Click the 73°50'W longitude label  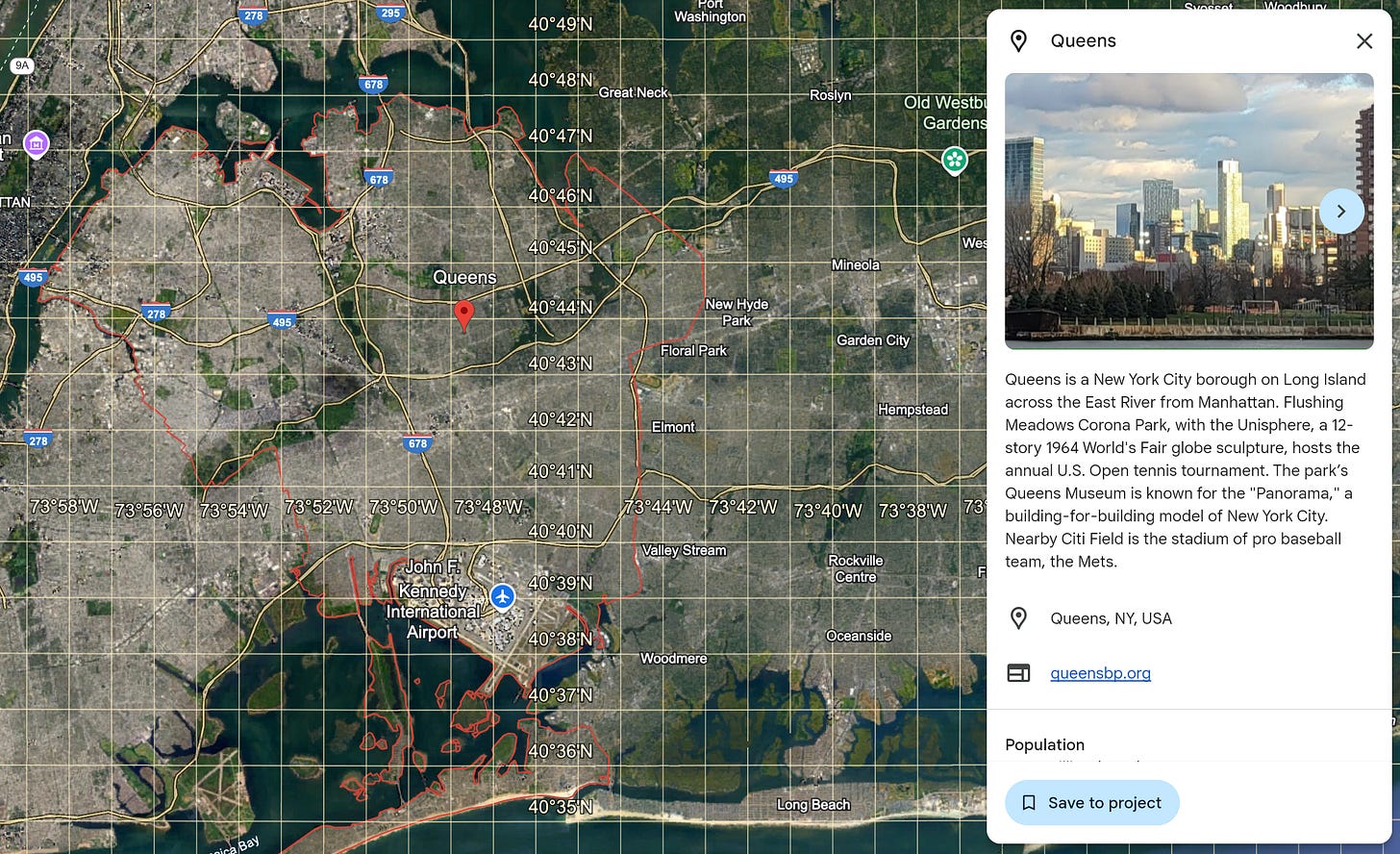[x=403, y=507]
